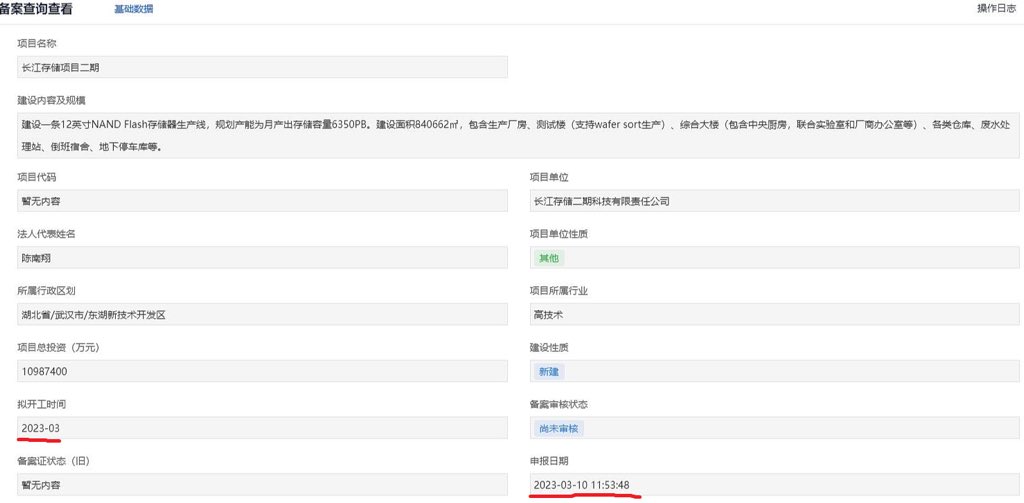
Task: Click the 项目名称 field with 长江存储项目二期
Action: pyautogui.click(x=263, y=67)
